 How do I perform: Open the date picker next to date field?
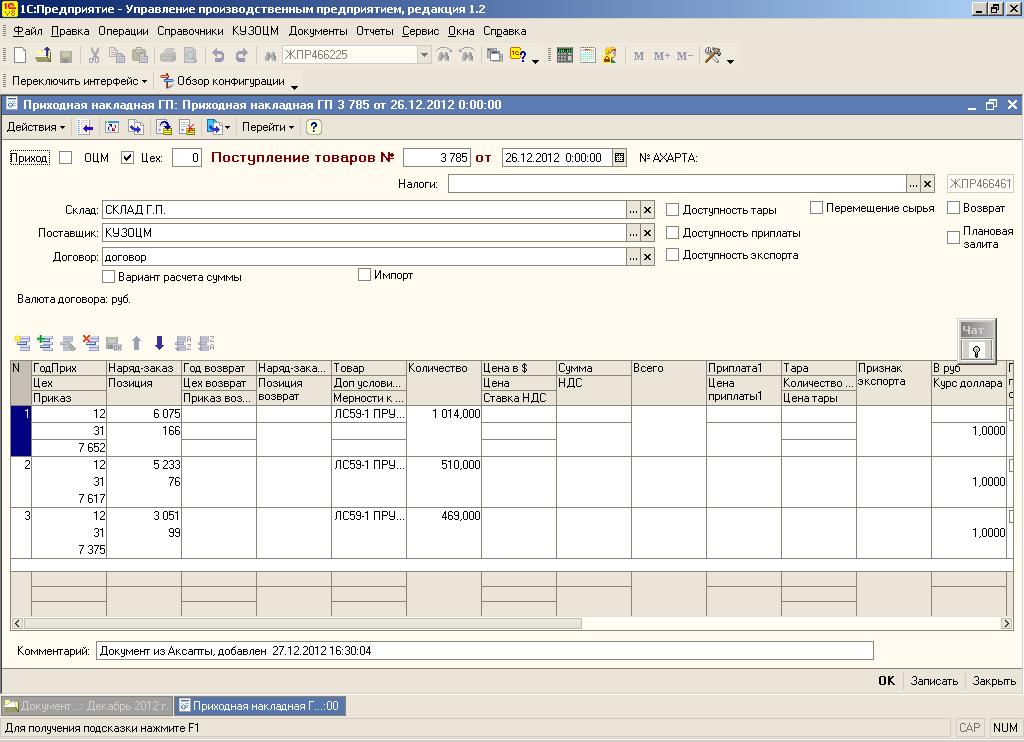619,157
